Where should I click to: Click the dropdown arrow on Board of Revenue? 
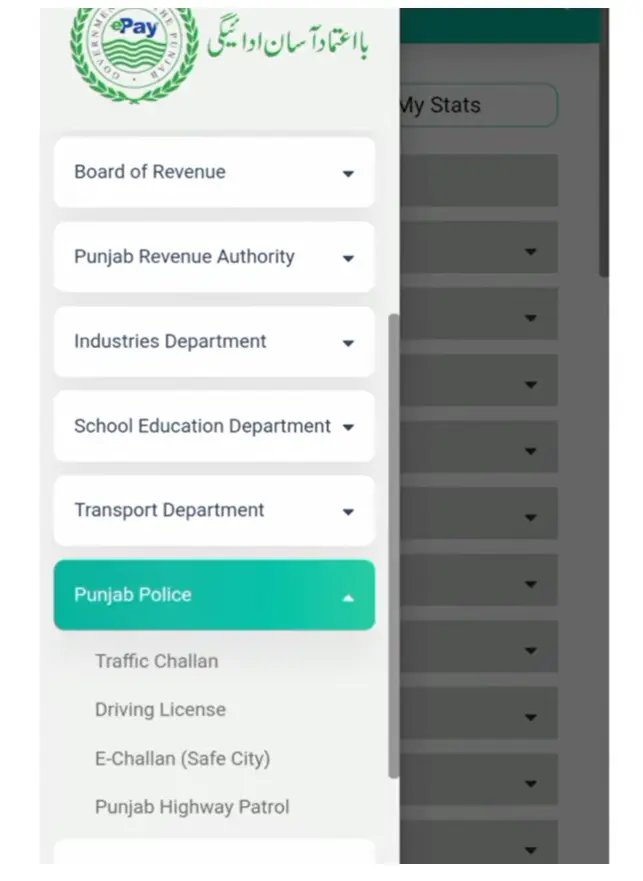348,173
